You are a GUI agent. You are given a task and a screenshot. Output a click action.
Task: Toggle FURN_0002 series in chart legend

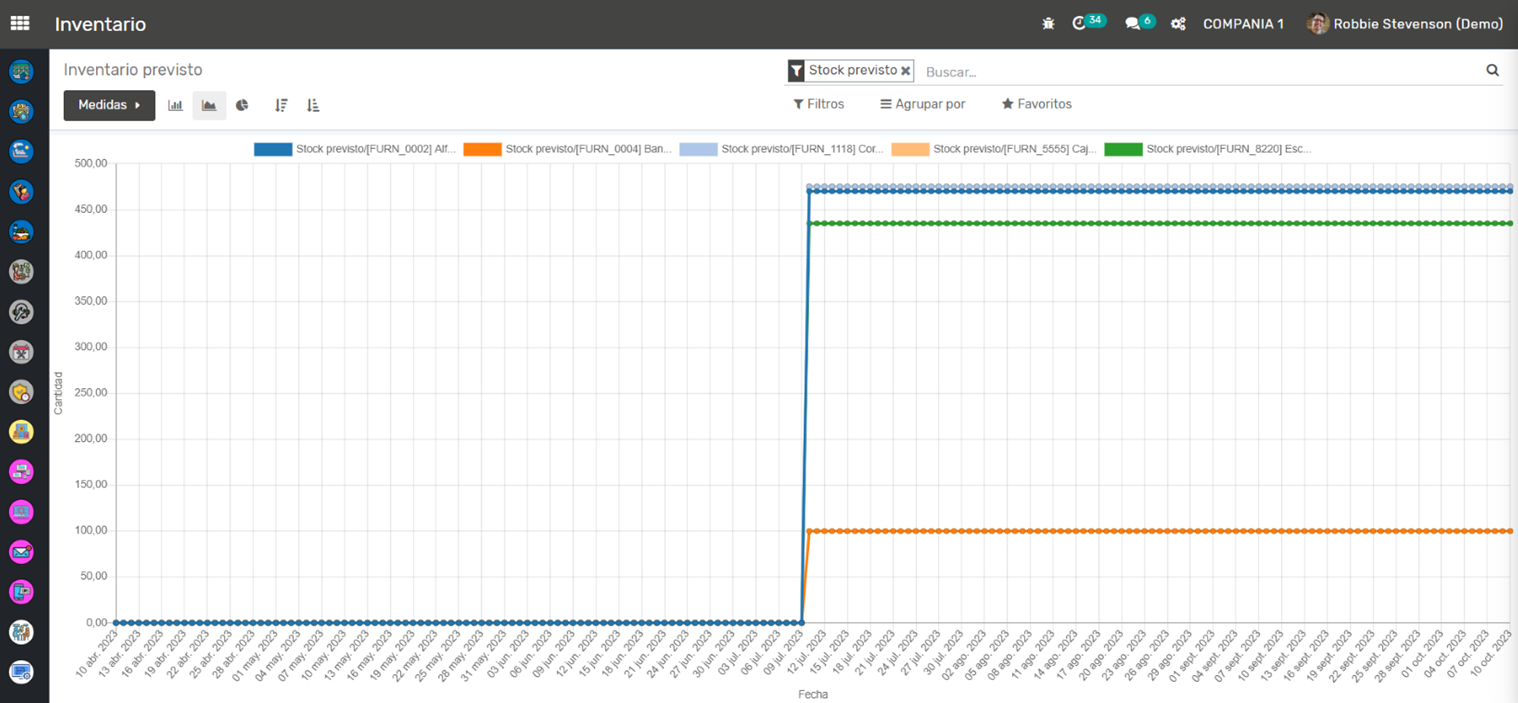(x=355, y=149)
